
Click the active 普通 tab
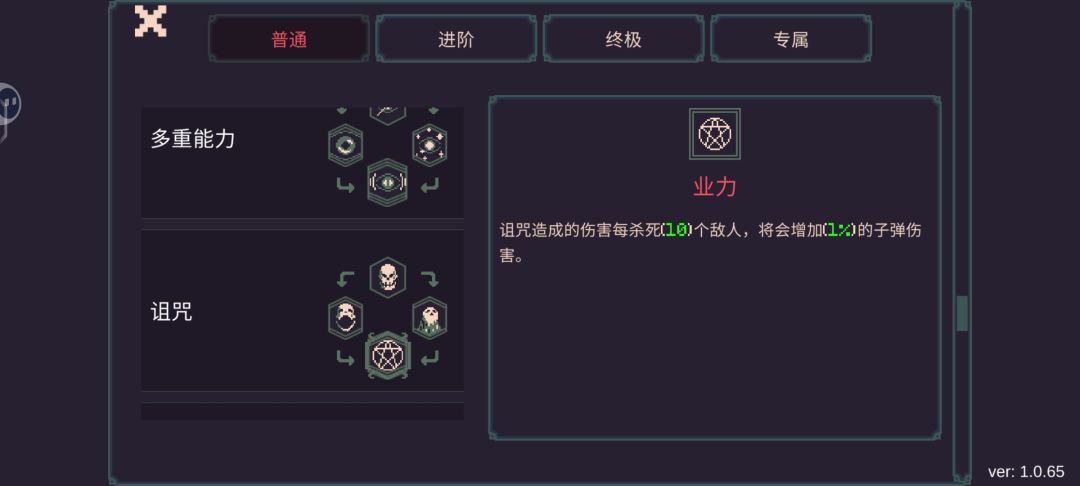pos(289,39)
